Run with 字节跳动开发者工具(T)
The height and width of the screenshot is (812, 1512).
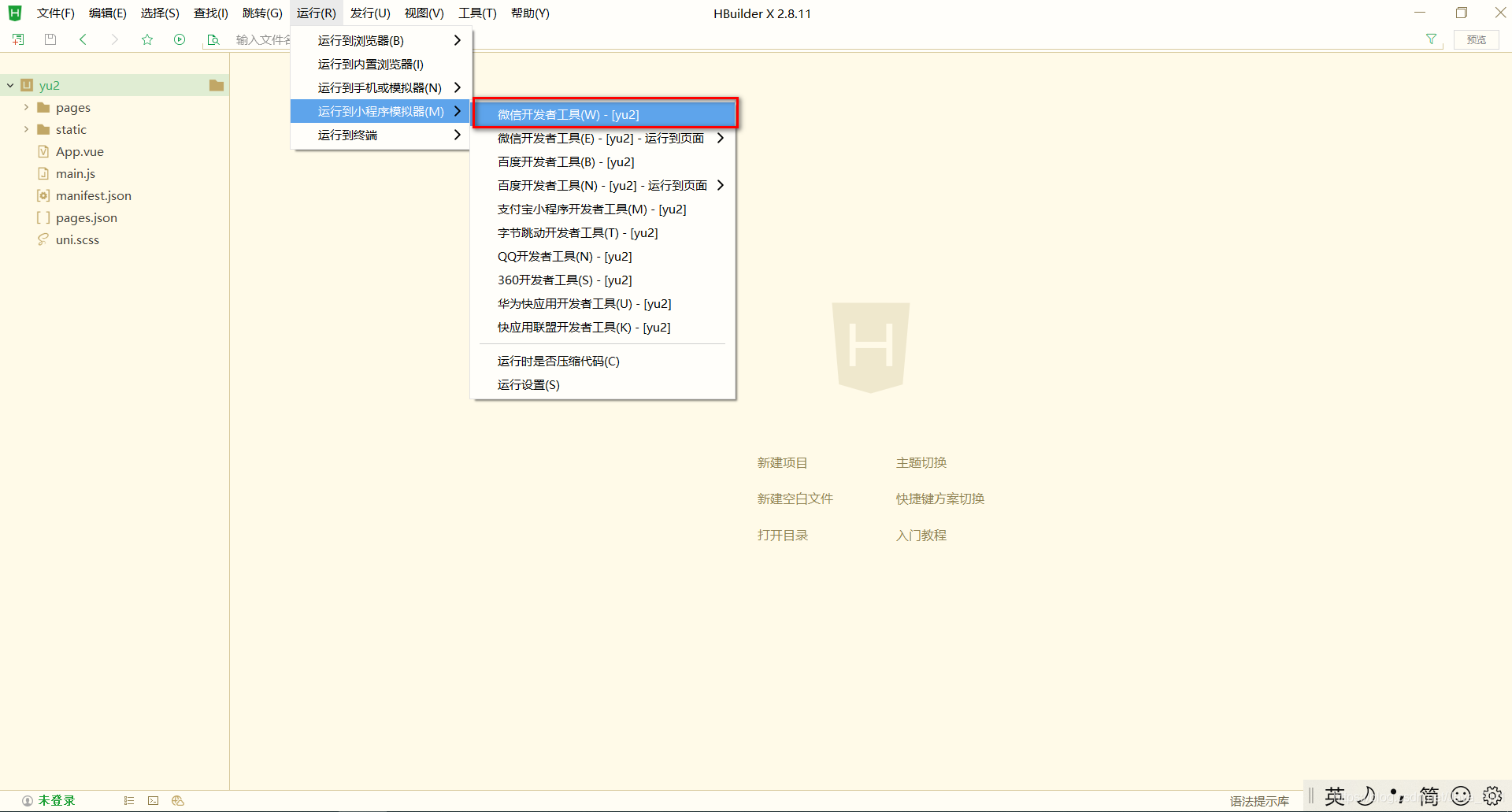(605, 232)
